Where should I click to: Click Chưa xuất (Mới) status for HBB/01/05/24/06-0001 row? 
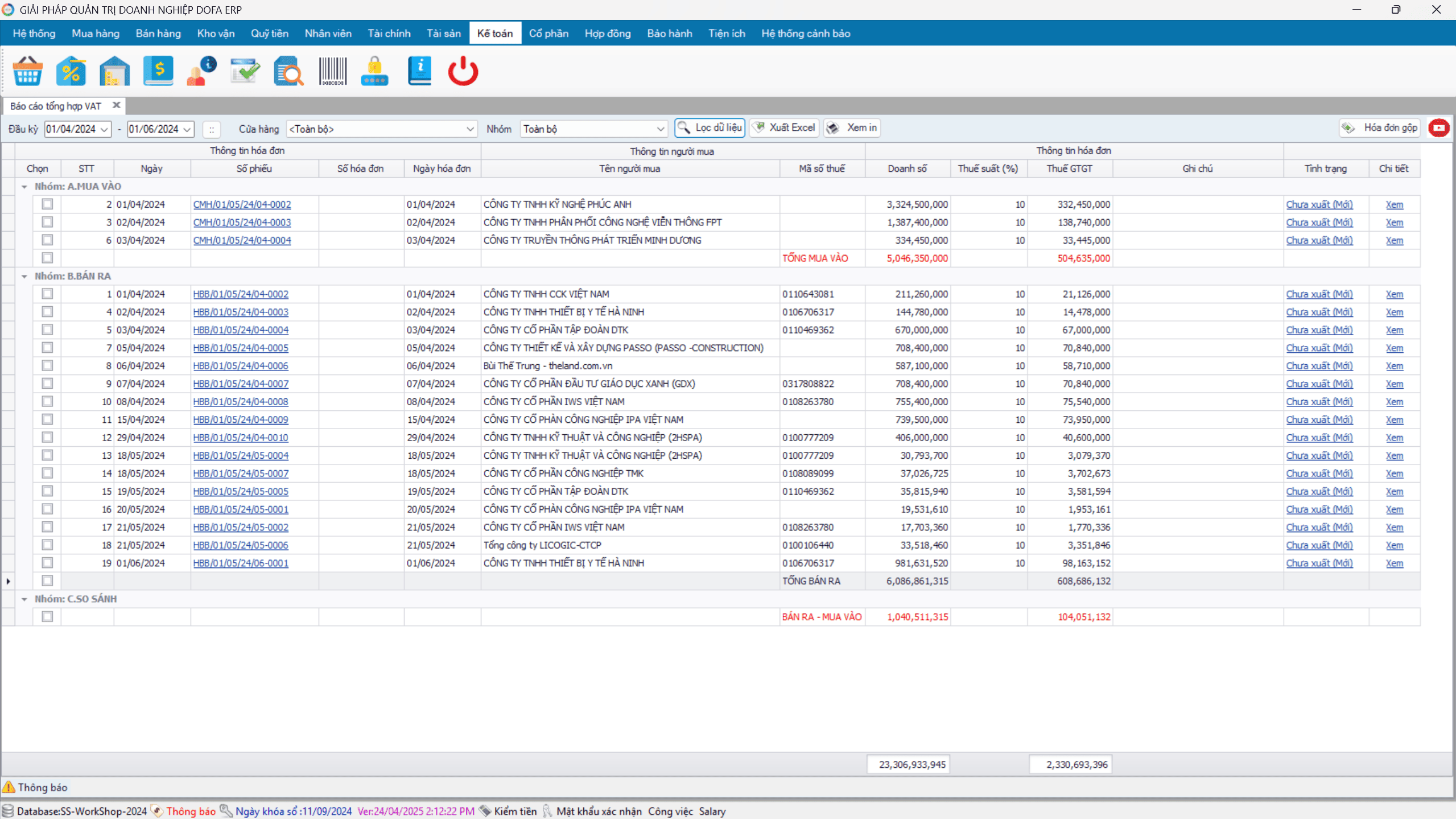1319,563
